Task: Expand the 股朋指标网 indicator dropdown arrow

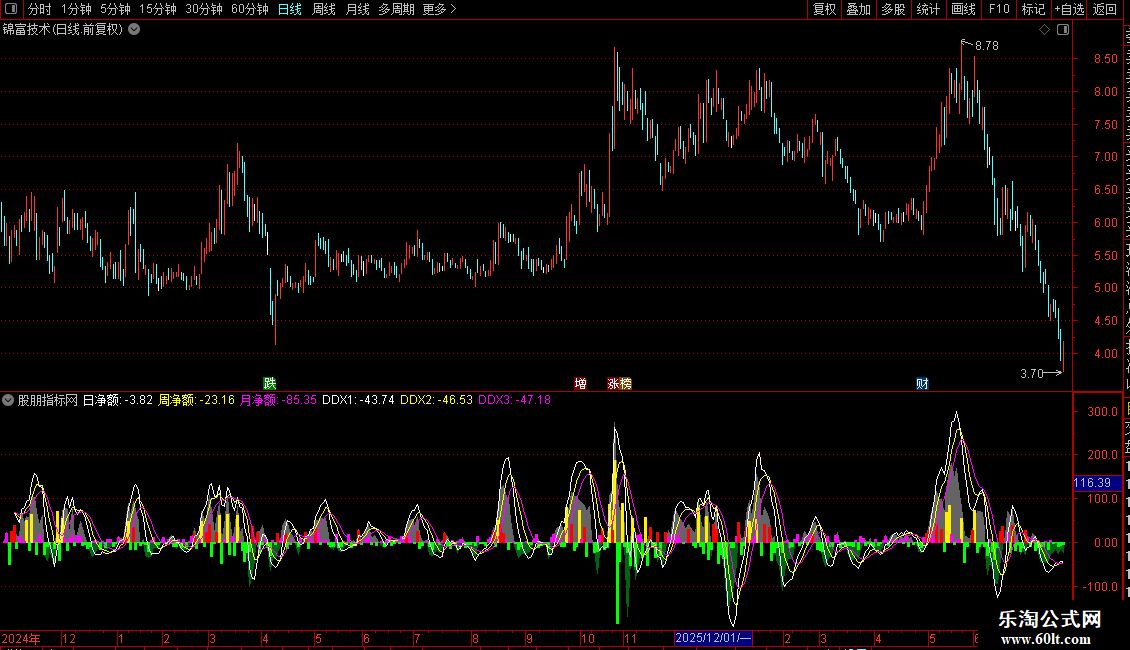Action: point(8,400)
